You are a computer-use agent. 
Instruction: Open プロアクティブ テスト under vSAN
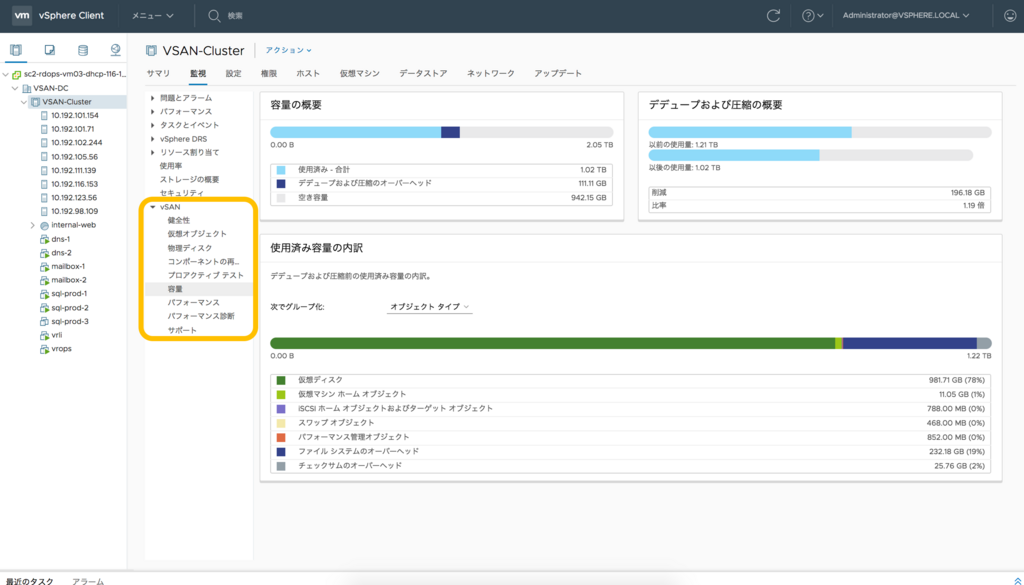coord(206,276)
